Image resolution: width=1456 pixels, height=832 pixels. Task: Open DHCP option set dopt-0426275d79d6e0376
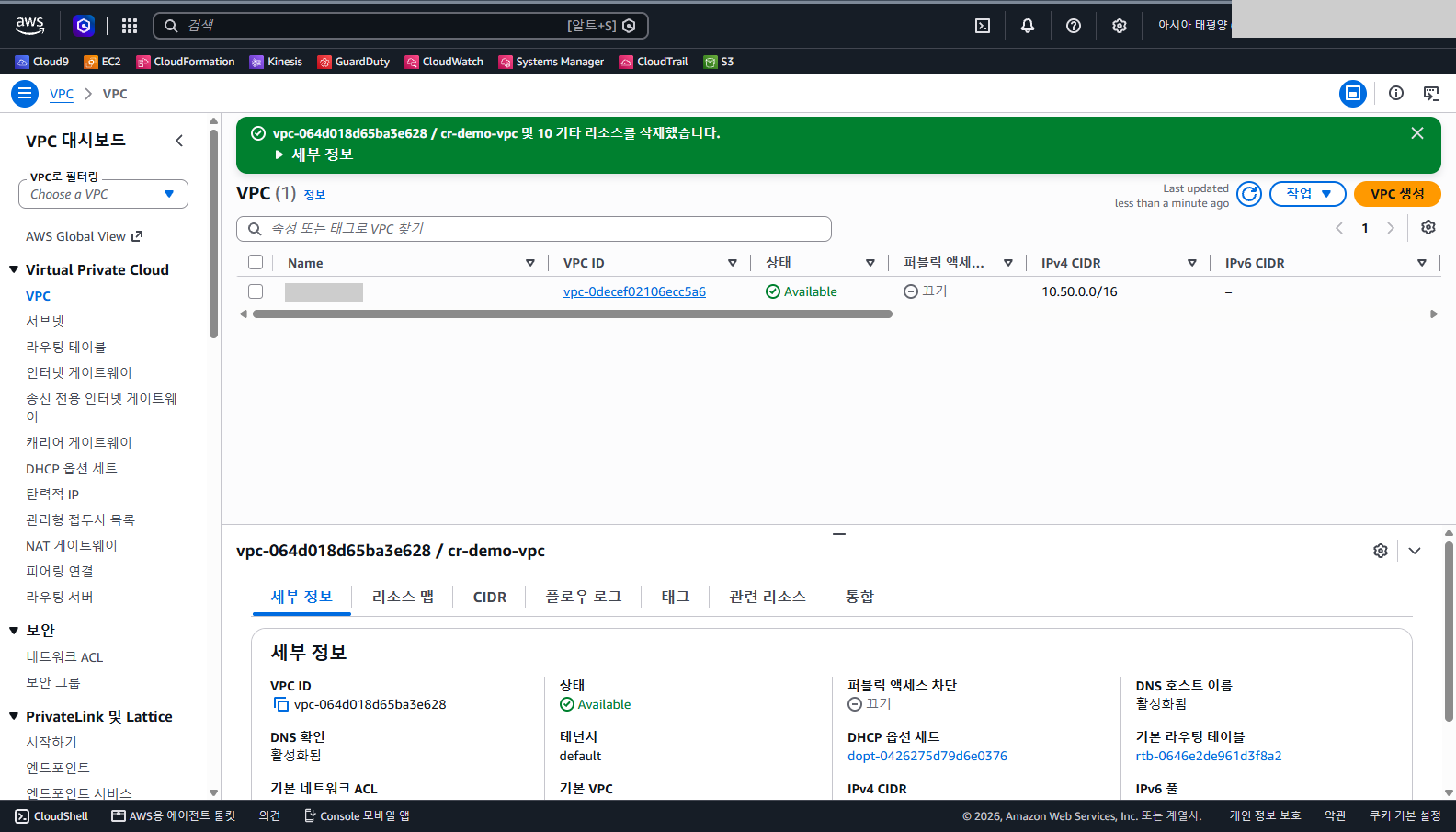pos(927,756)
